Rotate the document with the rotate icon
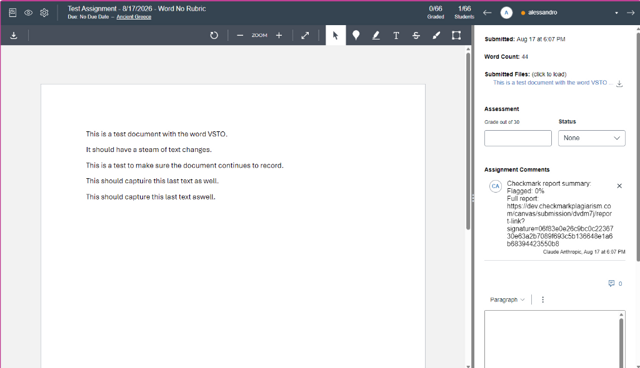 [x=214, y=35]
